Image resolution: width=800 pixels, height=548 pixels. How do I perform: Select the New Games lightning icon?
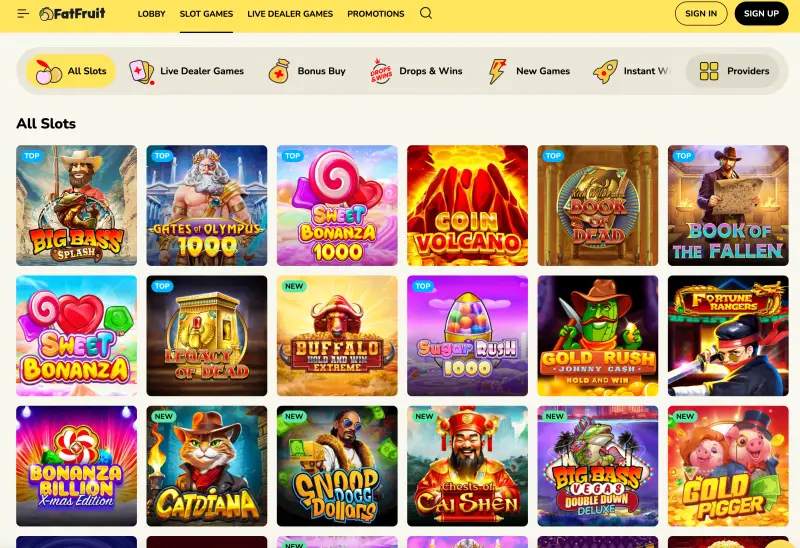[497, 71]
